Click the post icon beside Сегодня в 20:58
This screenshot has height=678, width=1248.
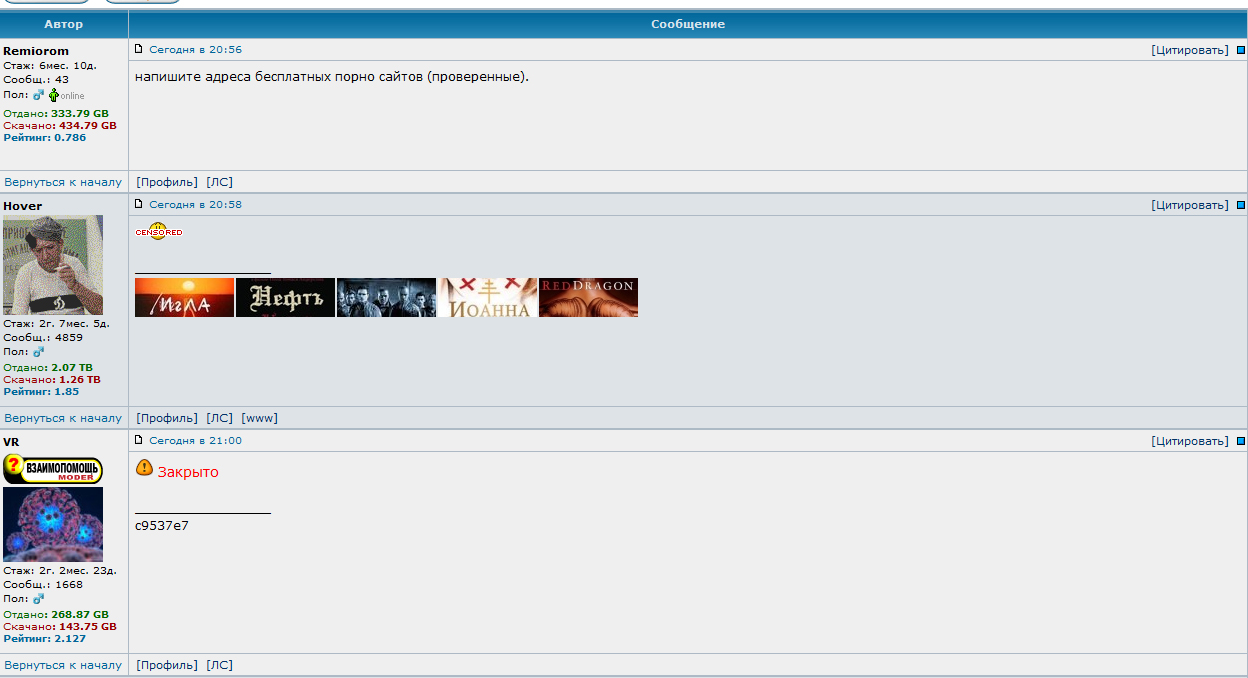click(139, 204)
